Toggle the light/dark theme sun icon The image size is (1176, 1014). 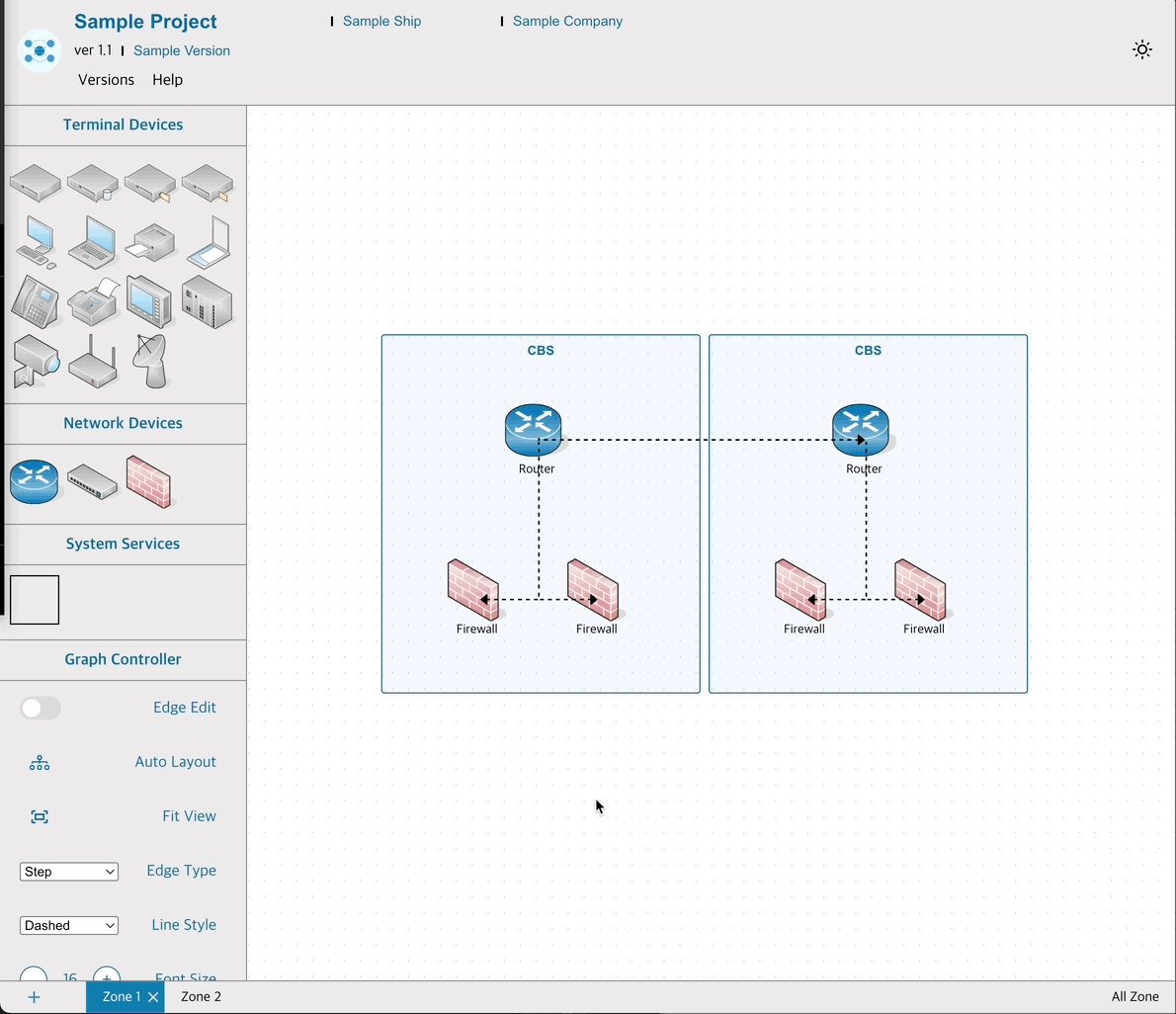pos(1142,50)
